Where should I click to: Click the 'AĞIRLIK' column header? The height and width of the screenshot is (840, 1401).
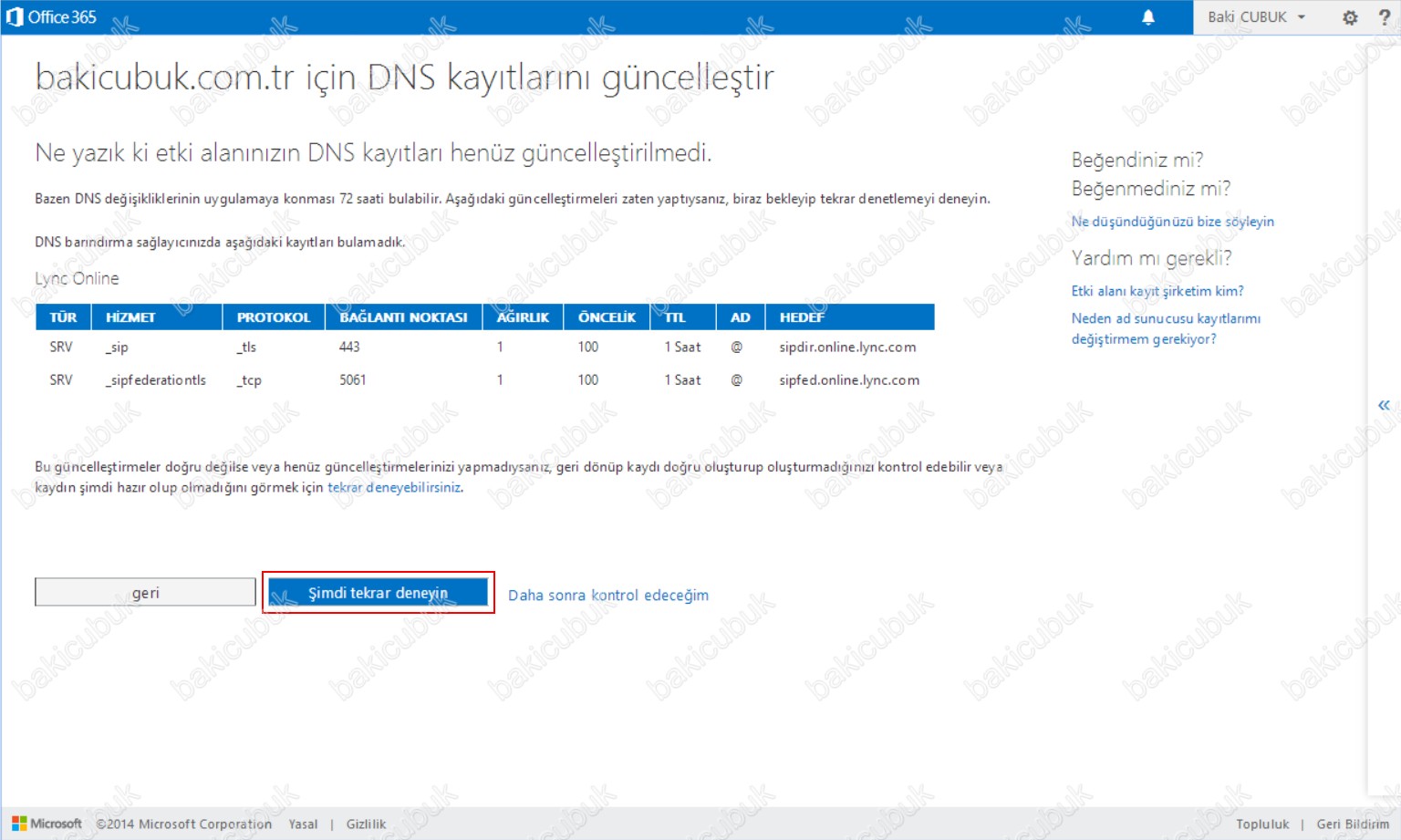pyautogui.click(x=523, y=316)
